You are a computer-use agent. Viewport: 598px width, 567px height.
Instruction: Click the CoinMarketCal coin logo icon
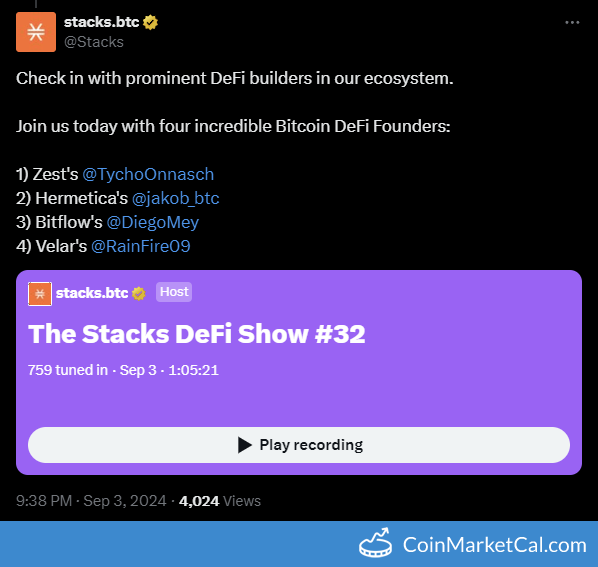pos(376,543)
